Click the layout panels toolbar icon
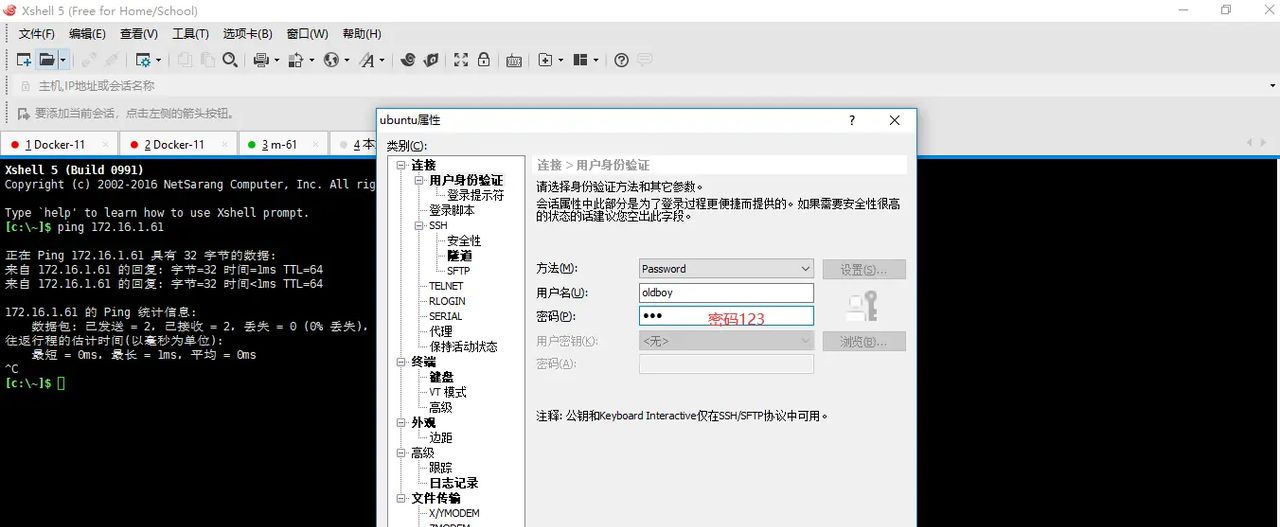Image resolution: width=1280 pixels, height=527 pixels. pyautogui.click(x=580, y=60)
